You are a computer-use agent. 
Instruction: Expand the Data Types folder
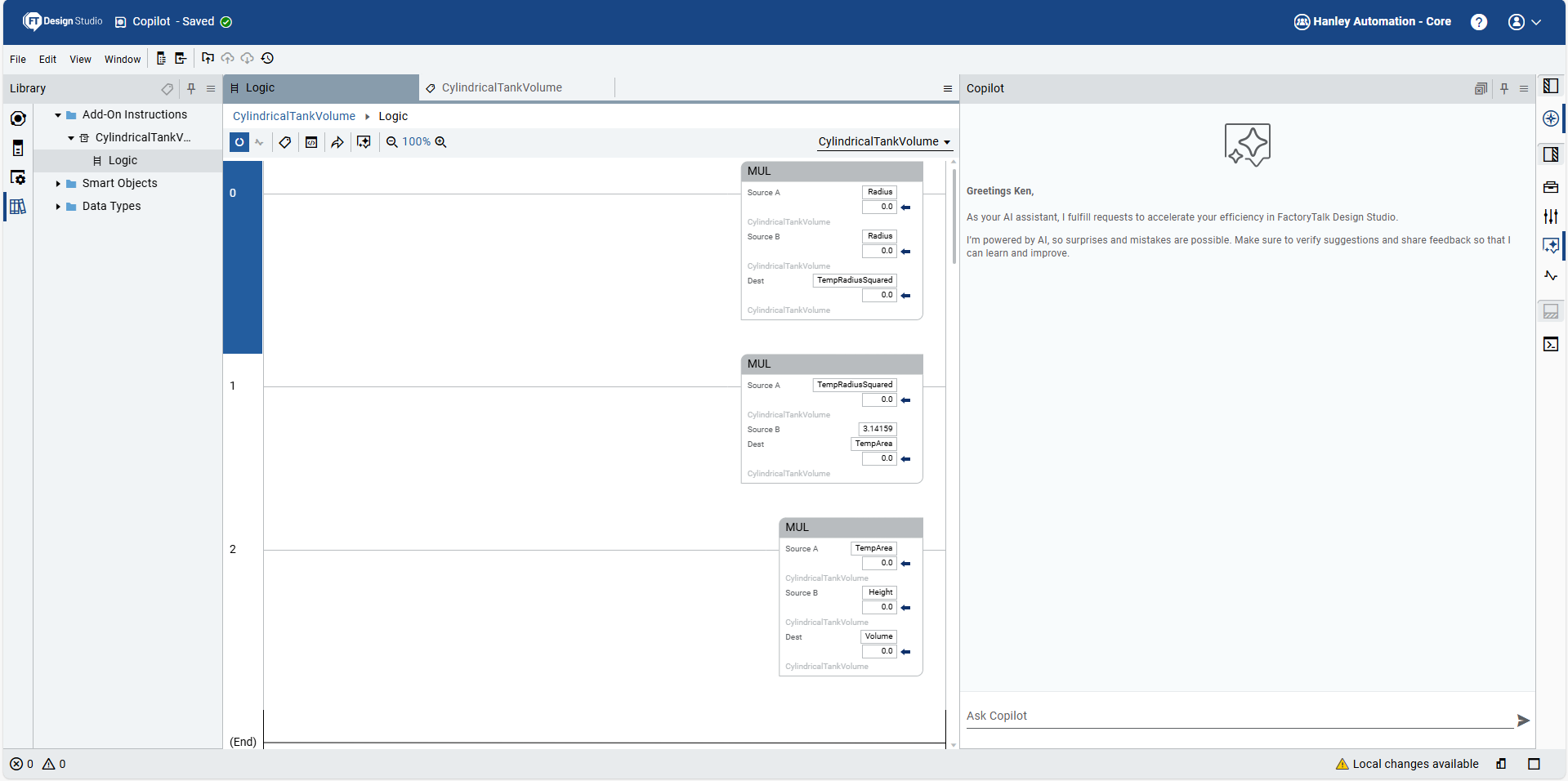click(x=58, y=207)
